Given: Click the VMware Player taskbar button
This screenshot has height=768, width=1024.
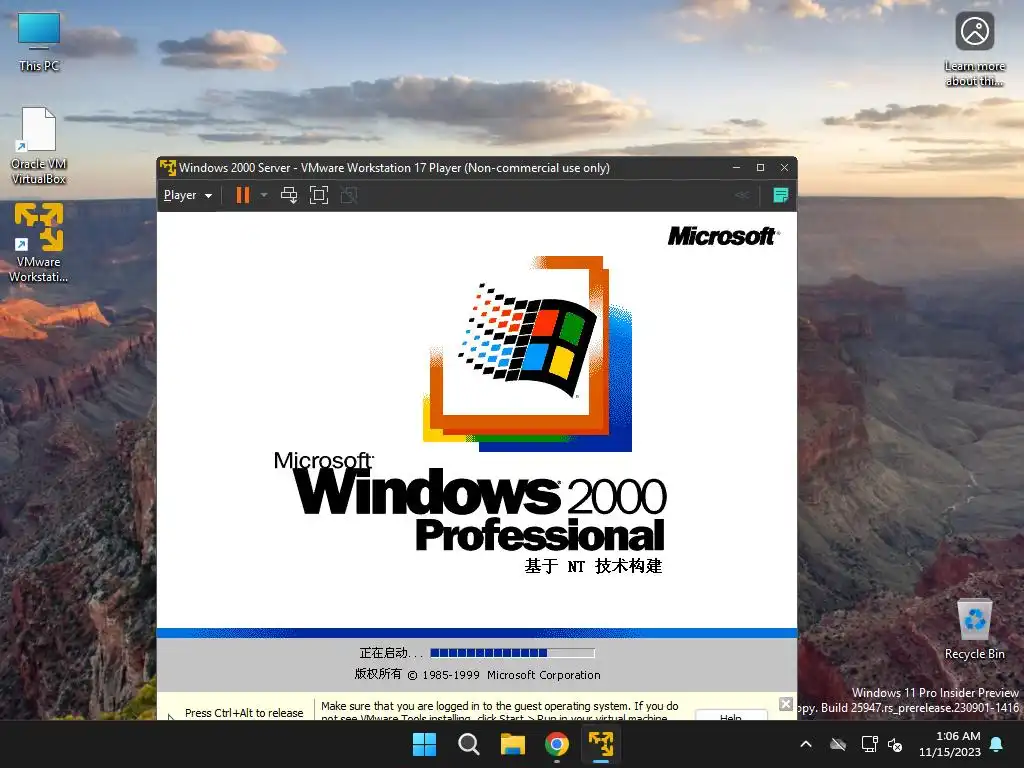Looking at the screenshot, I should (601, 744).
